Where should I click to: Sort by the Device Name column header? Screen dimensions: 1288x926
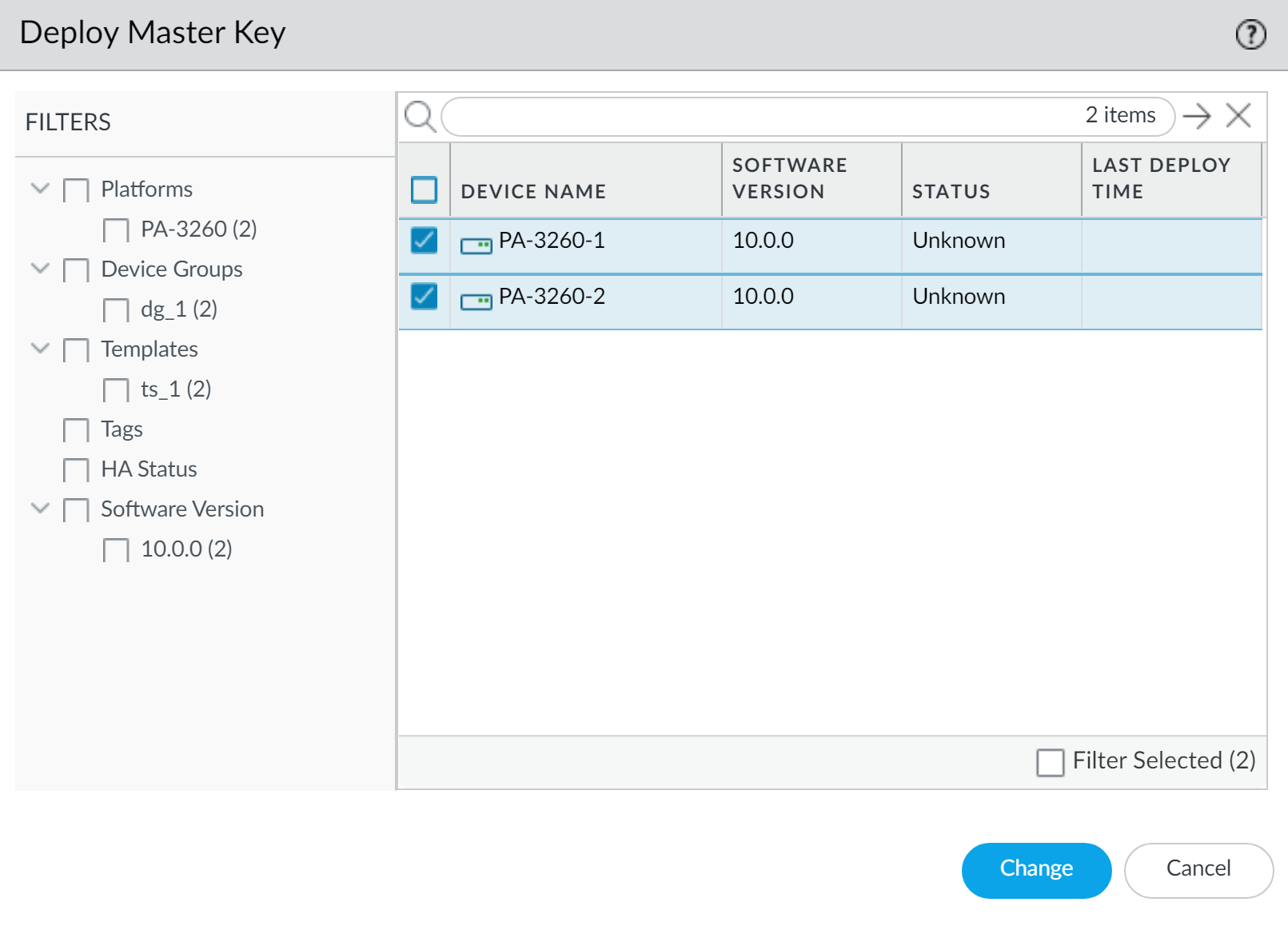point(533,191)
